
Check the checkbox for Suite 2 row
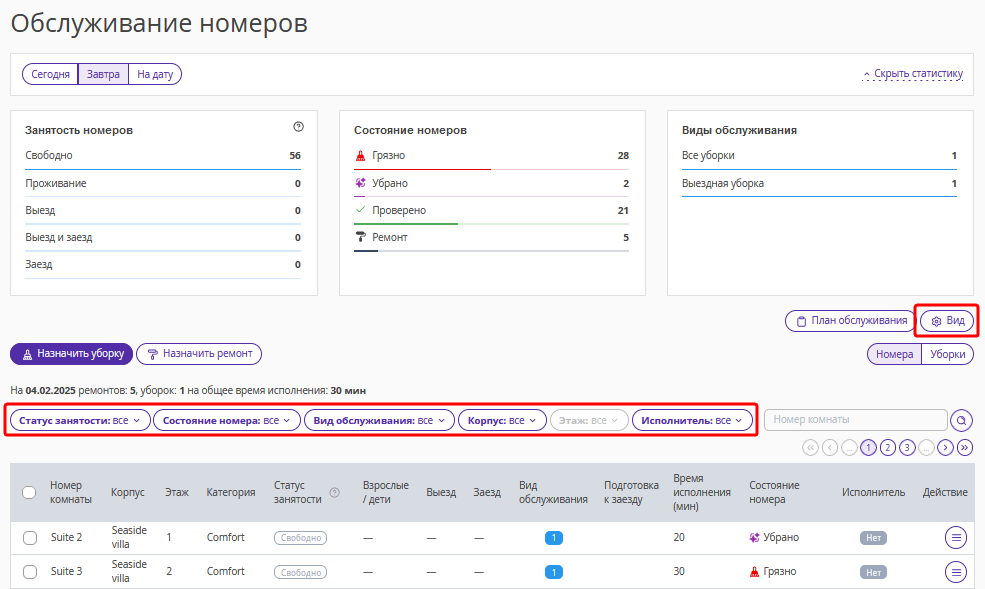(30, 538)
